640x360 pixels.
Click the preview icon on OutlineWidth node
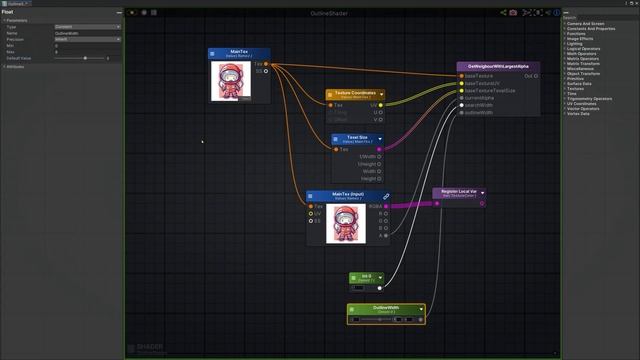(x=352, y=309)
